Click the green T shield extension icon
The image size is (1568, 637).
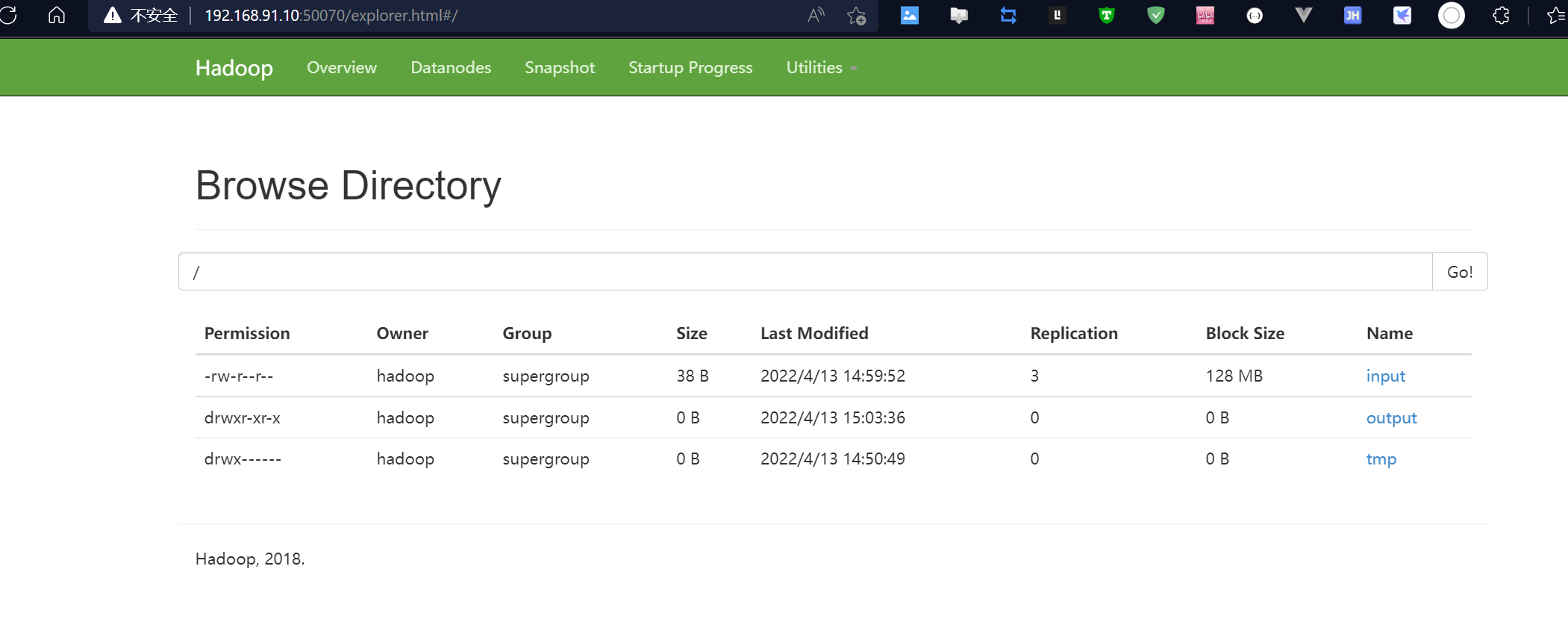coord(1106,15)
